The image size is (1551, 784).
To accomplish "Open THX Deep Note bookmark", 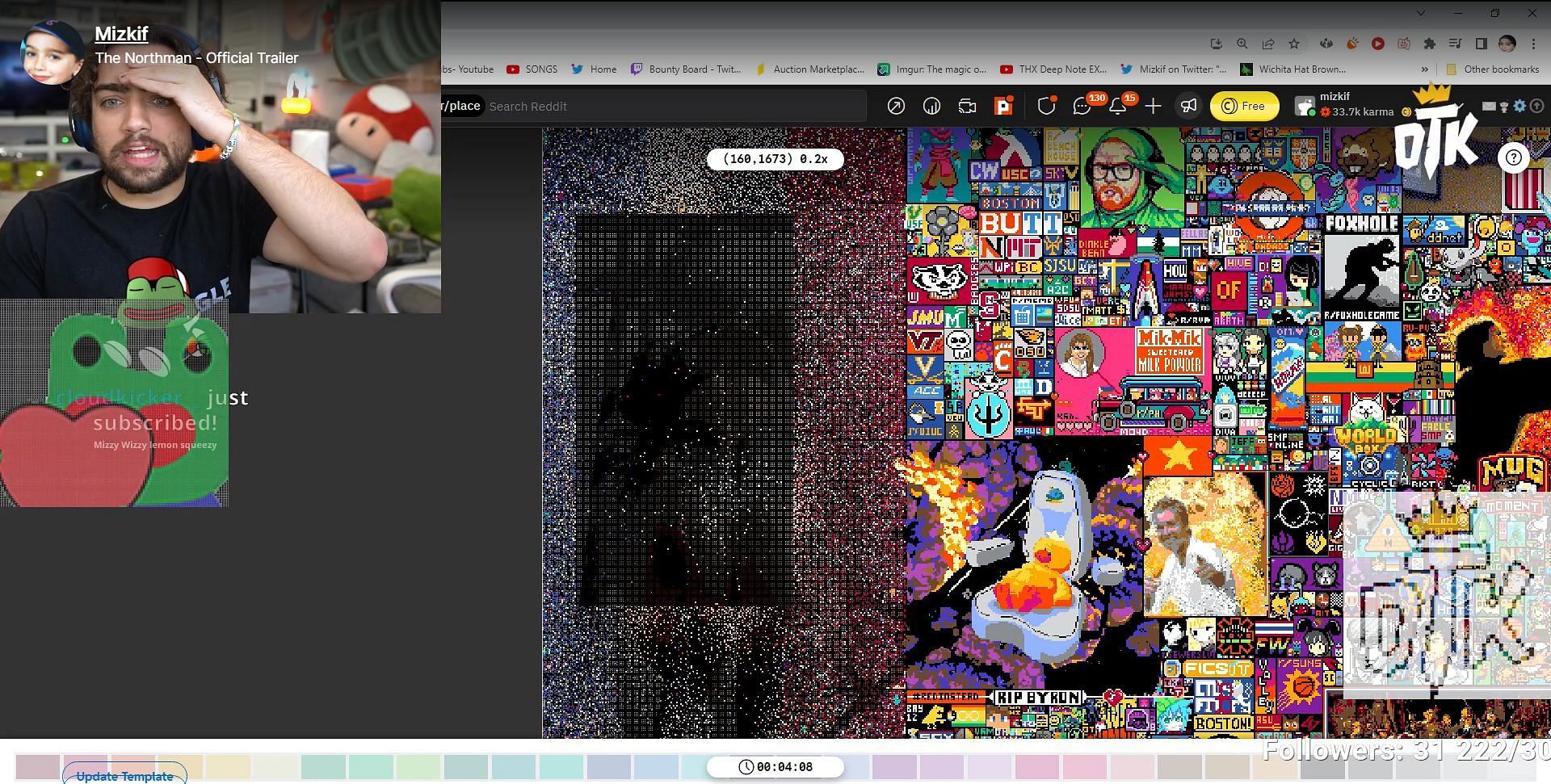I will click(1053, 69).
